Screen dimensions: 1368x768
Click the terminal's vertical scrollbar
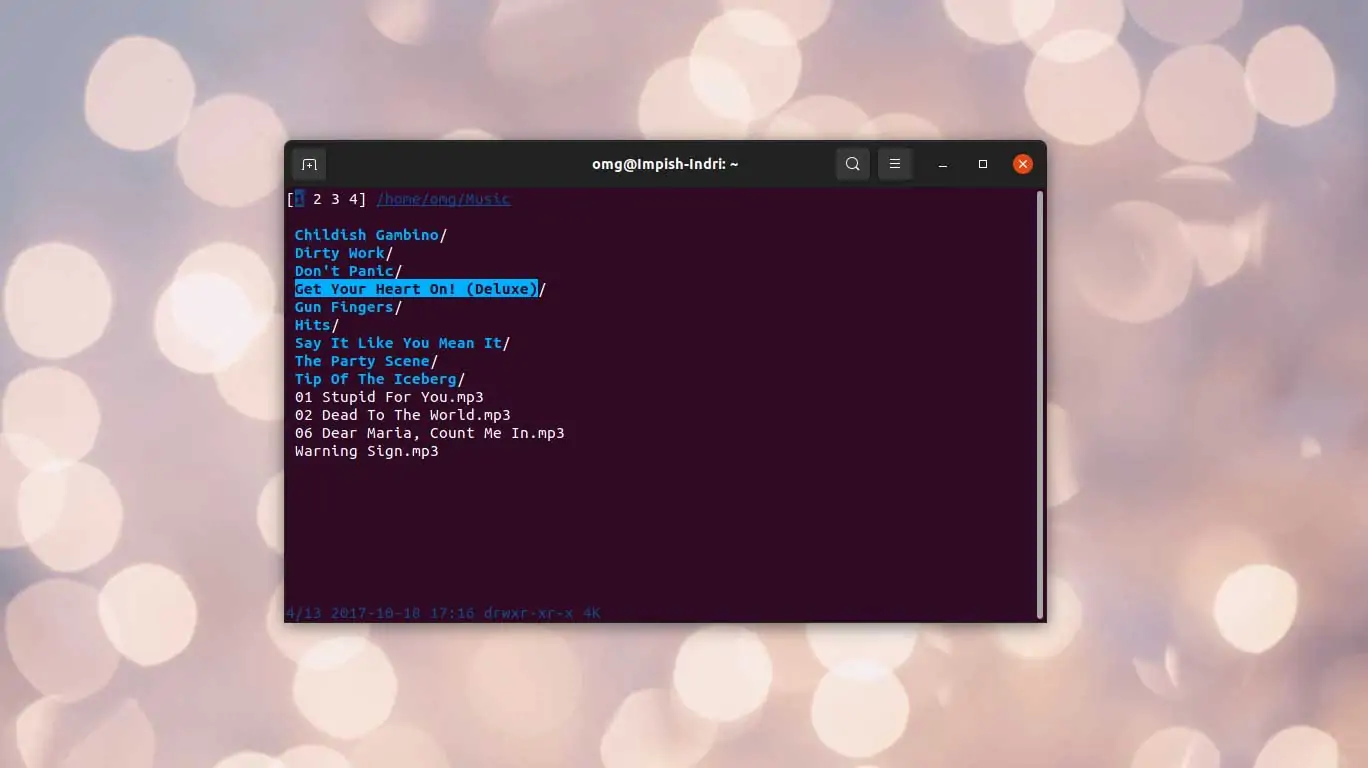(1040, 400)
